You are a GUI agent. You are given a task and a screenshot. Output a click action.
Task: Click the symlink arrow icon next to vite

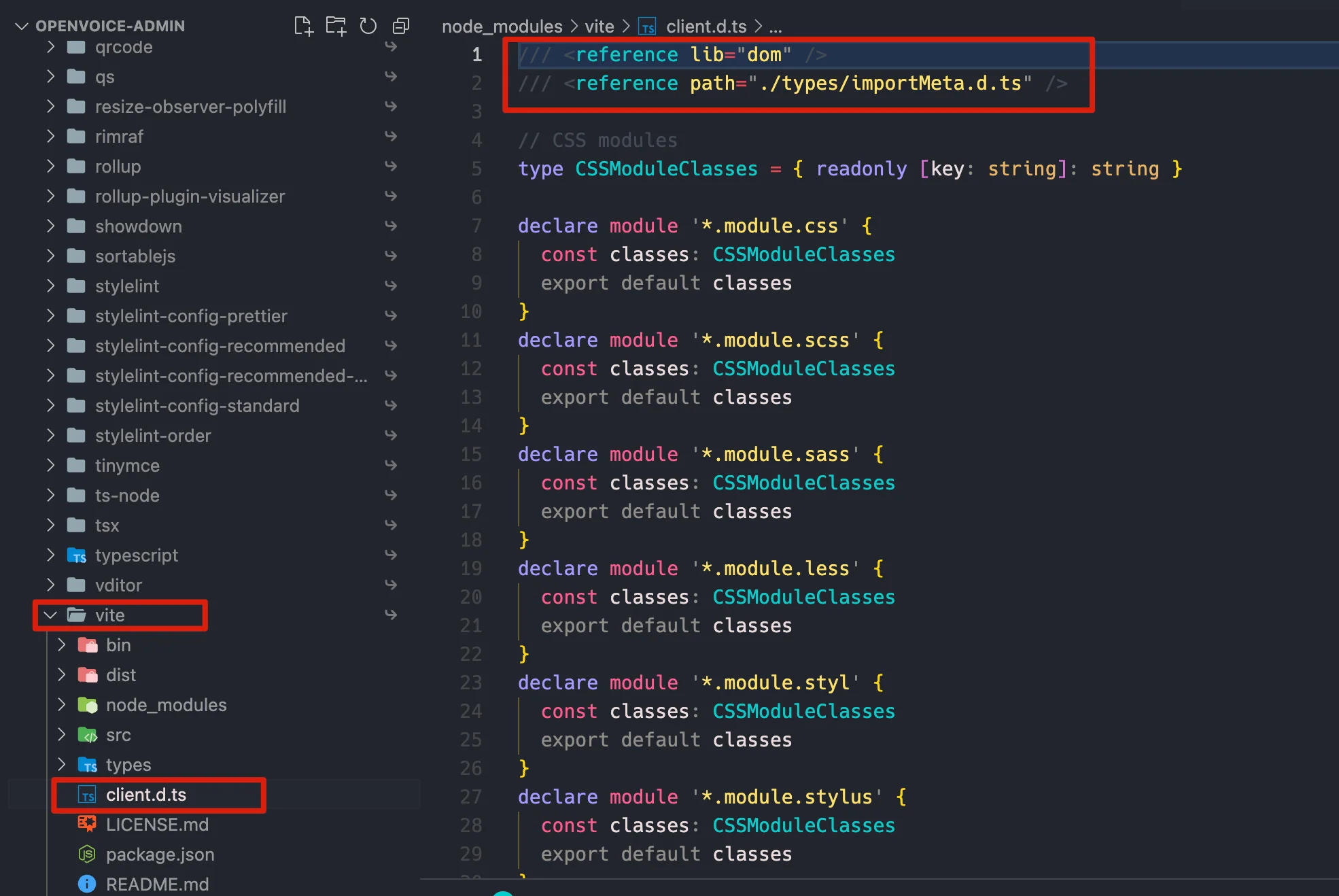pos(391,615)
